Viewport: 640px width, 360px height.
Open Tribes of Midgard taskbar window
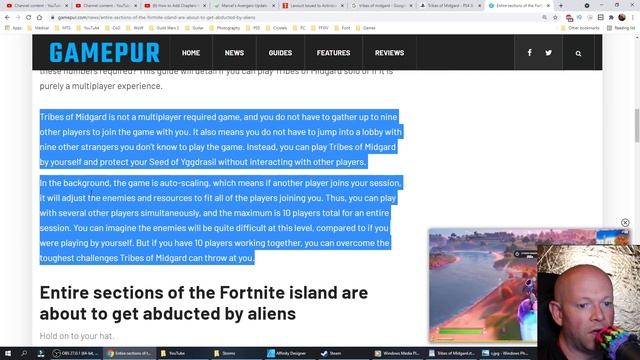pyautogui.click(x=452, y=353)
